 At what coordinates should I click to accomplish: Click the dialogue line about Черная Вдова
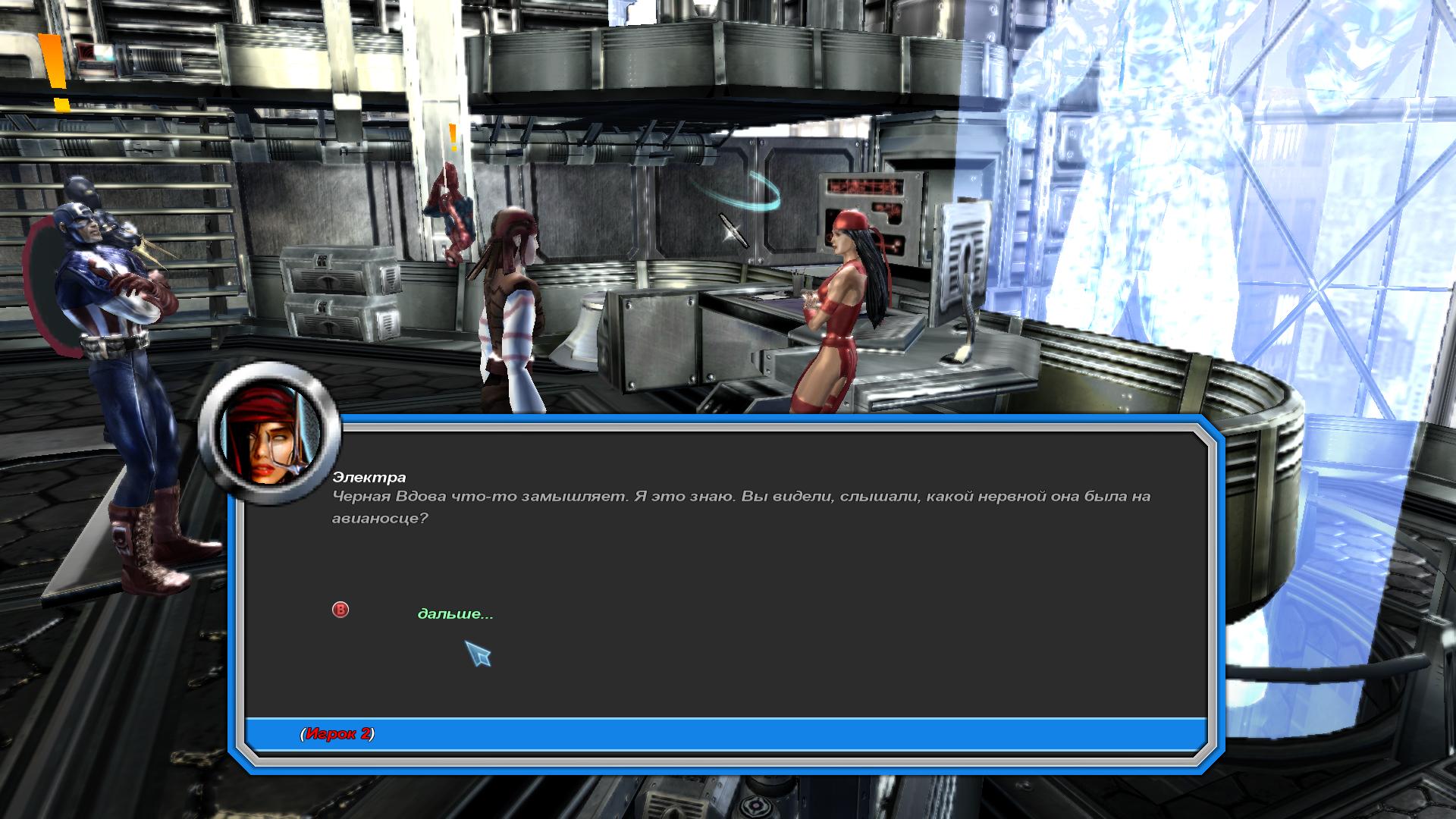point(741,507)
